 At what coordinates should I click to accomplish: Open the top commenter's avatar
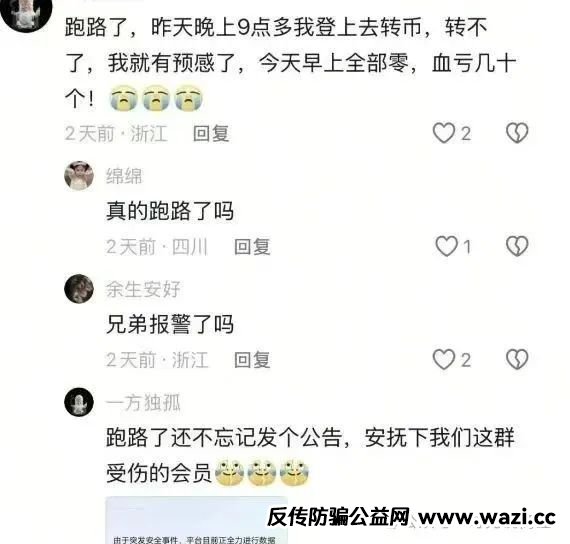26,13
